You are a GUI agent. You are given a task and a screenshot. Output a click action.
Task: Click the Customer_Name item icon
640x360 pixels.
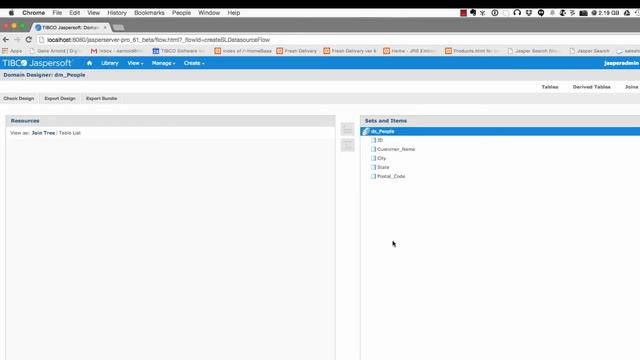[x=373, y=149]
